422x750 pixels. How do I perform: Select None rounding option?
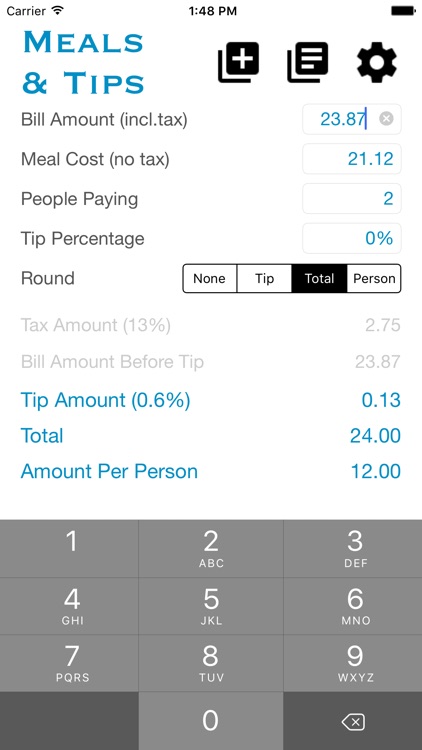point(210,278)
